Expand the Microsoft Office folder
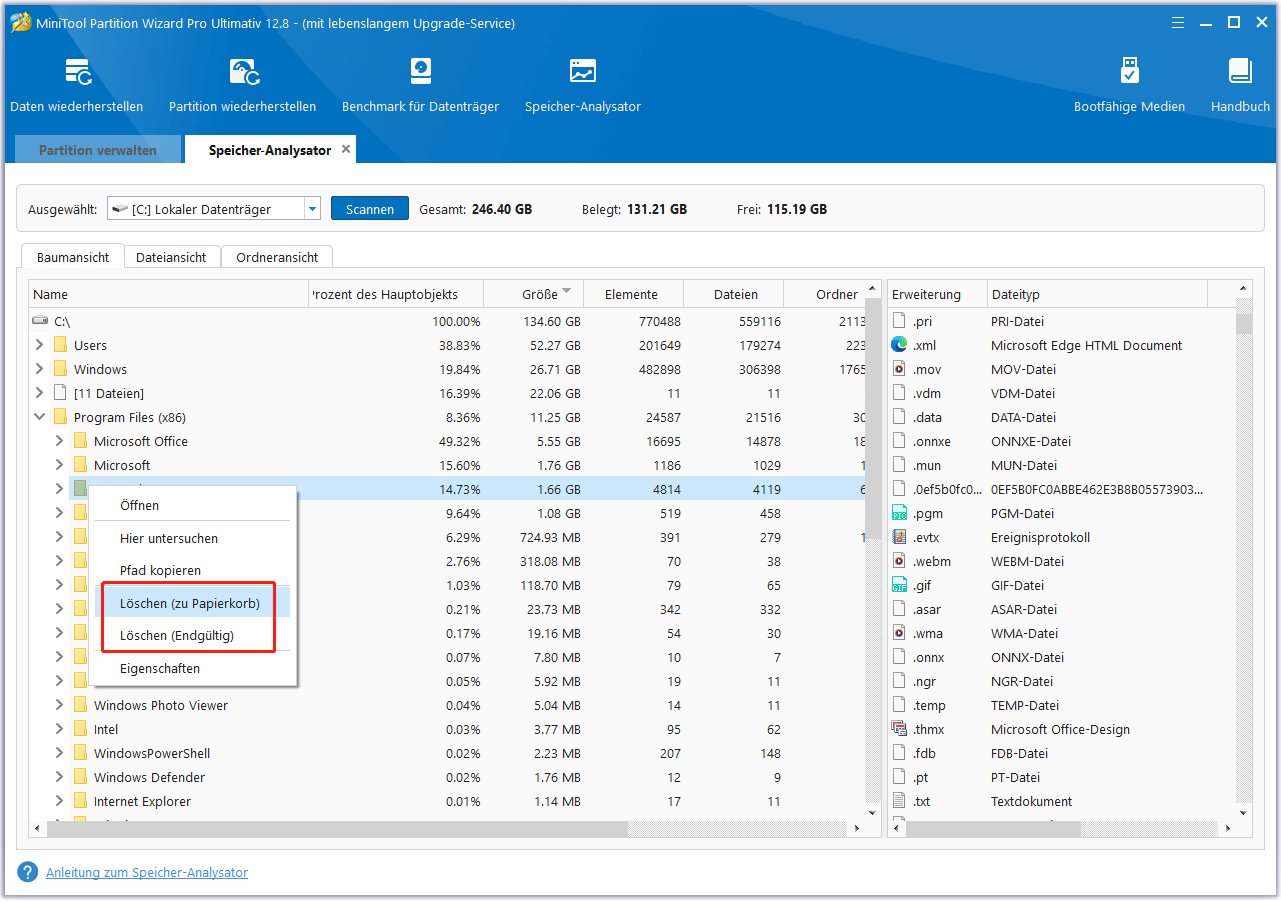 [x=59, y=441]
